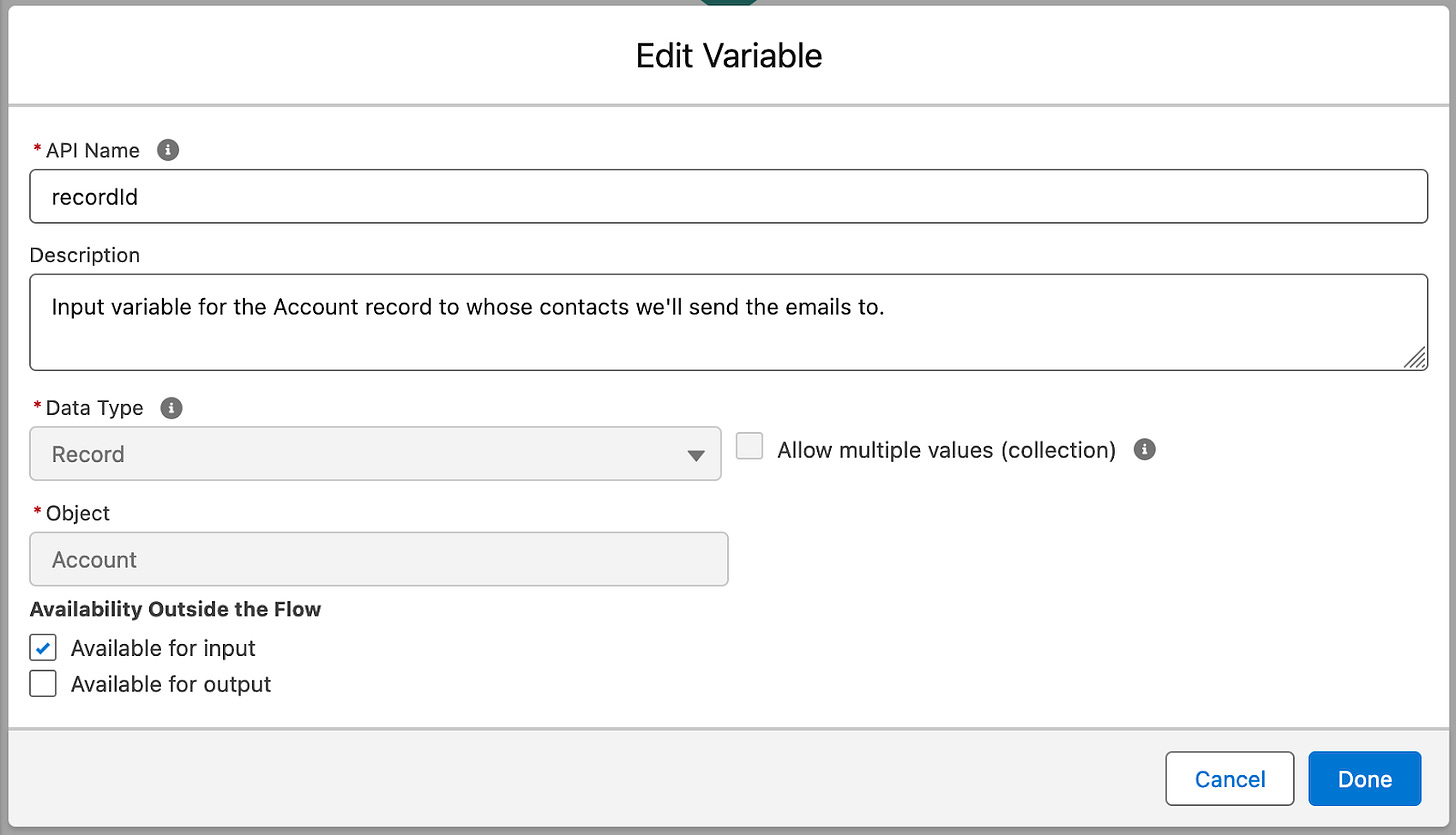This screenshot has width=1456, height=835.
Task: Click the Object field label
Action: pos(78,513)
